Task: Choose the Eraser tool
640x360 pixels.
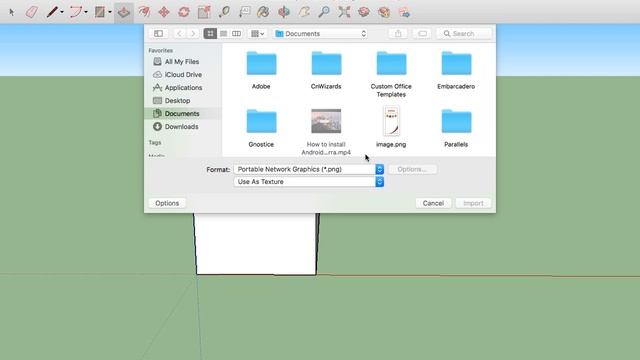Action: (32, 12)
